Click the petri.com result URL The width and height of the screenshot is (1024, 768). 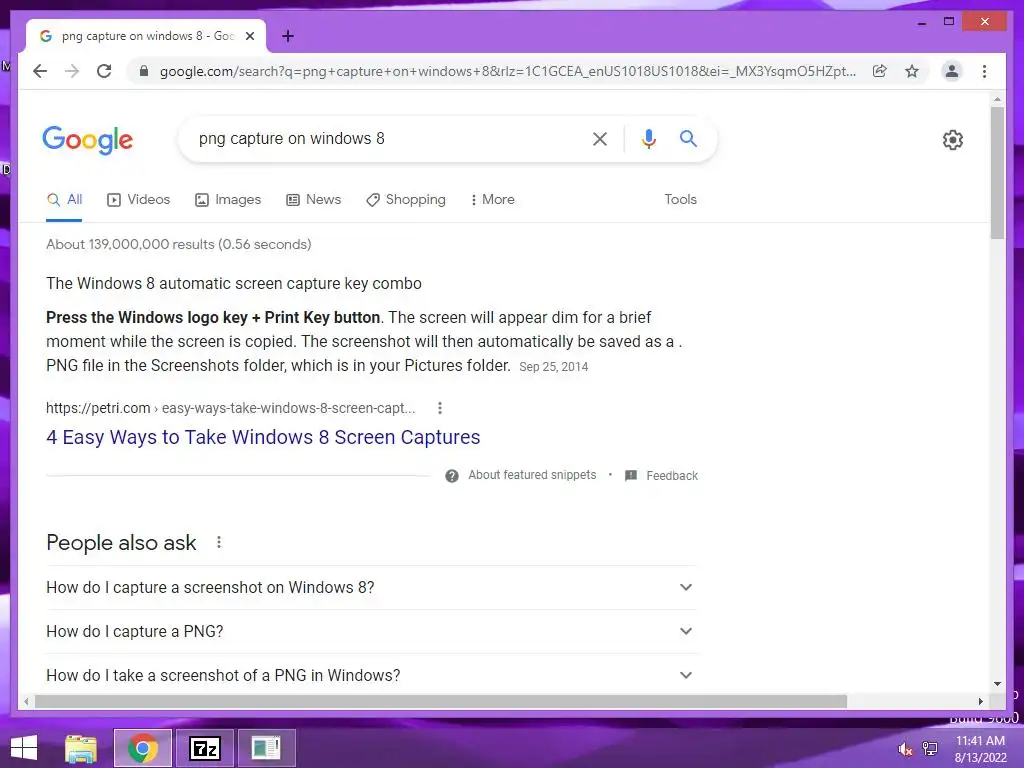coord(231,408)
